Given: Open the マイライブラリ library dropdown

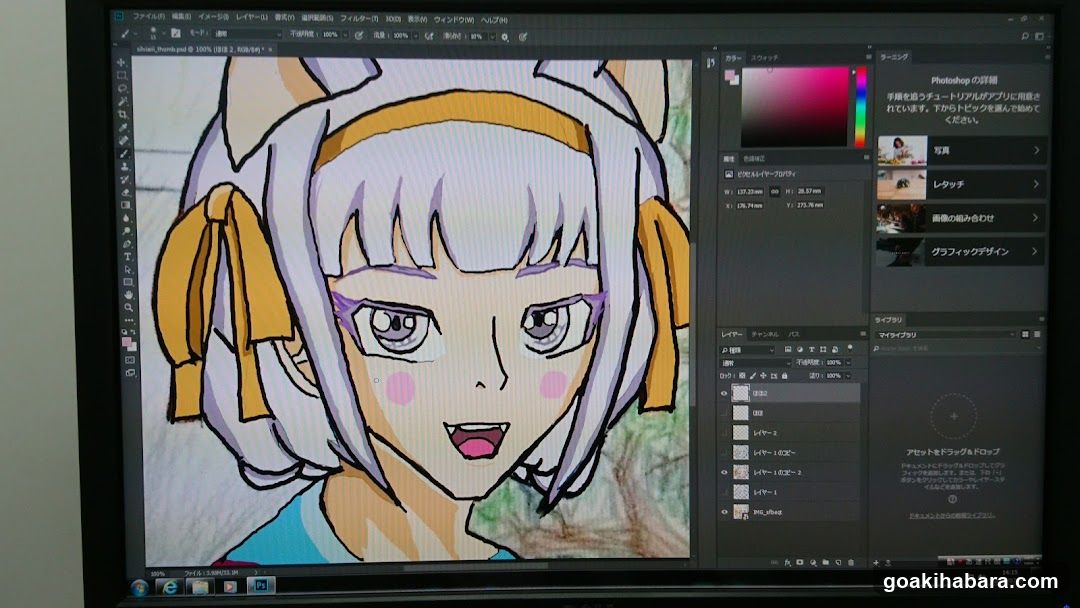Looking at the screenshot, I should click(945, 335).
